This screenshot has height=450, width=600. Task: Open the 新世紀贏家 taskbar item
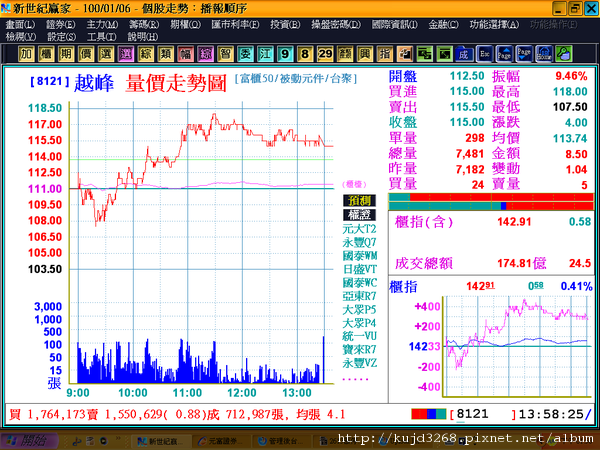pos(160,442)
